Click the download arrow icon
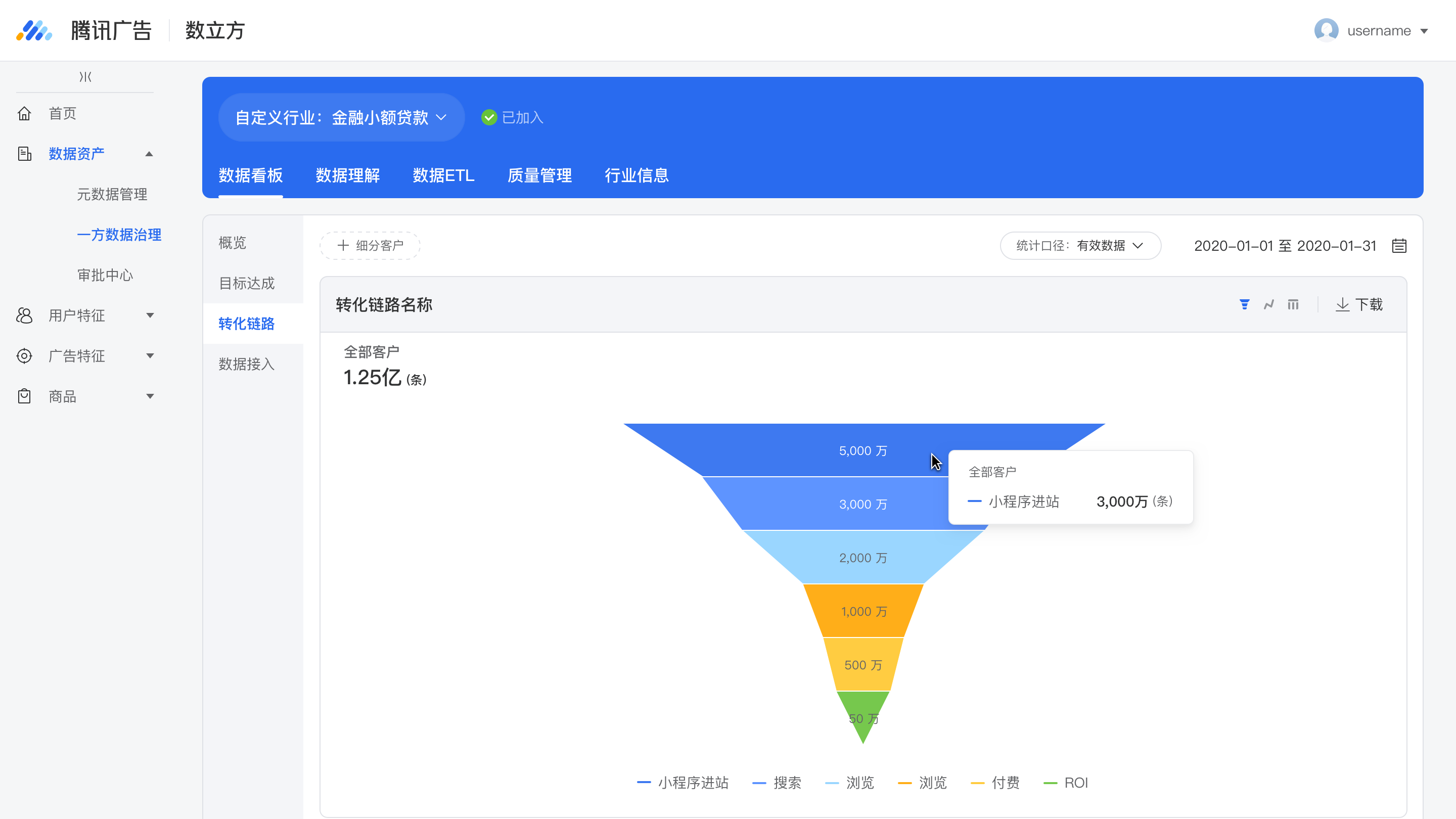 pos(1342,305)
